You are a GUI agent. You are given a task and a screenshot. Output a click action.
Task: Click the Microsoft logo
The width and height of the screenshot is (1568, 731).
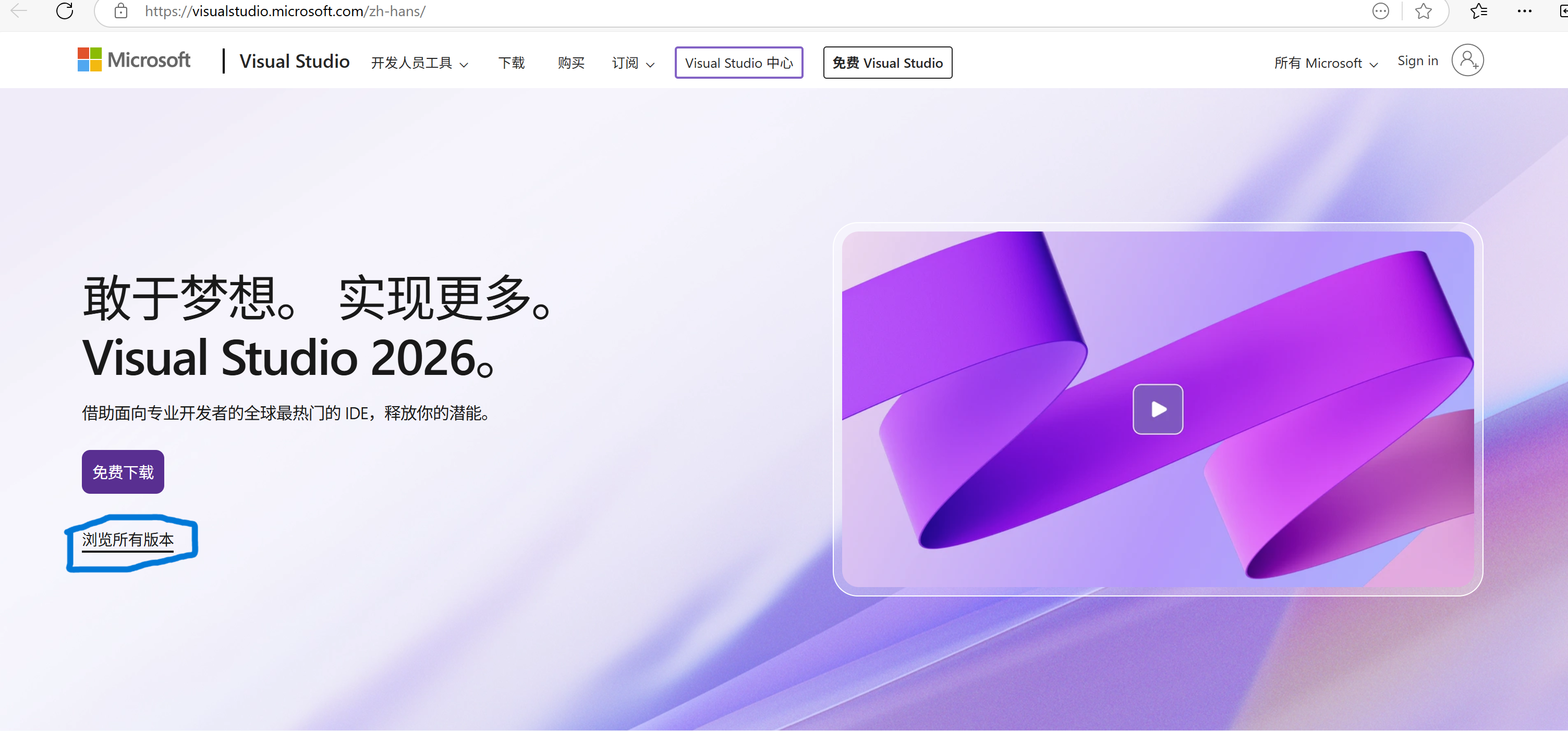pyautogui.click(x=134, y=59)
